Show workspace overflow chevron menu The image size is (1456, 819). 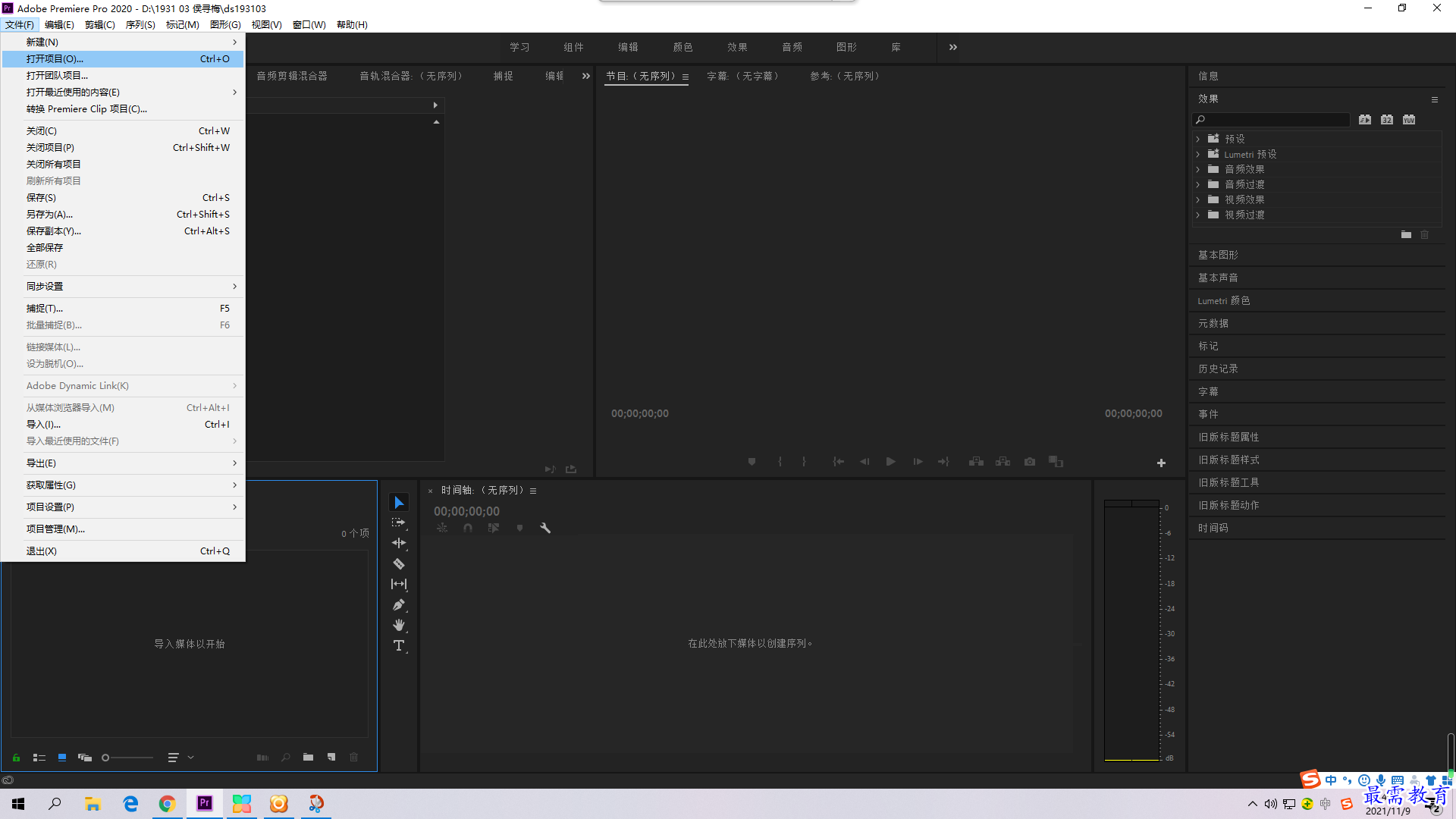[x=953, y=47]
